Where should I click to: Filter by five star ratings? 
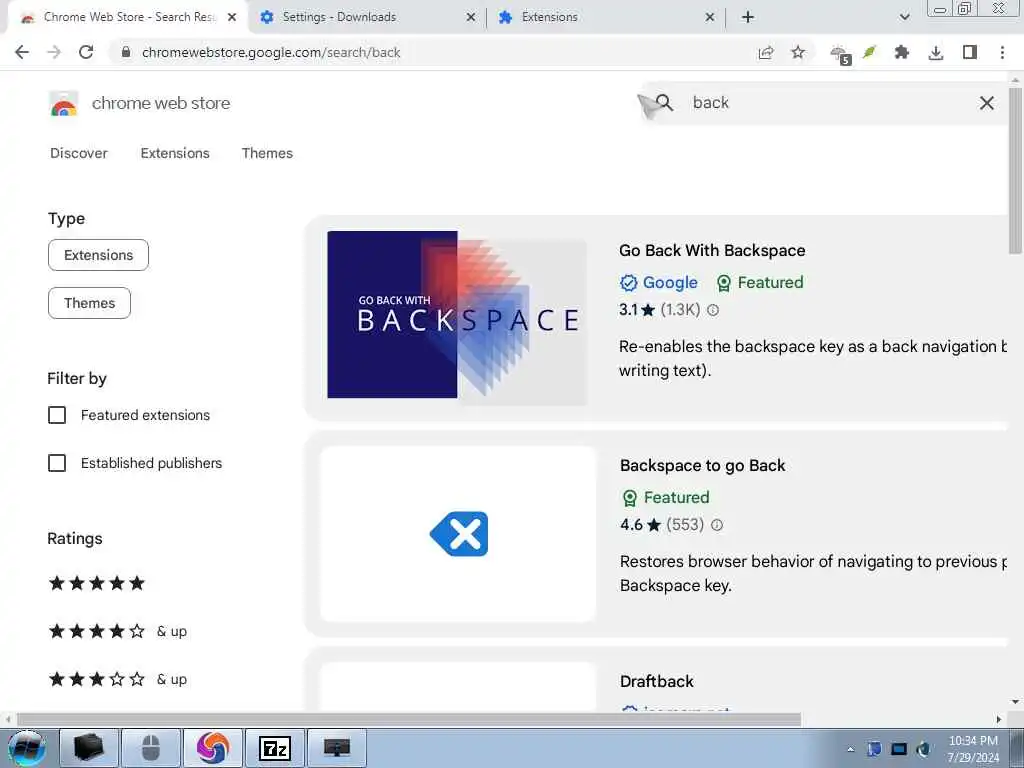[x=97, y=583]
